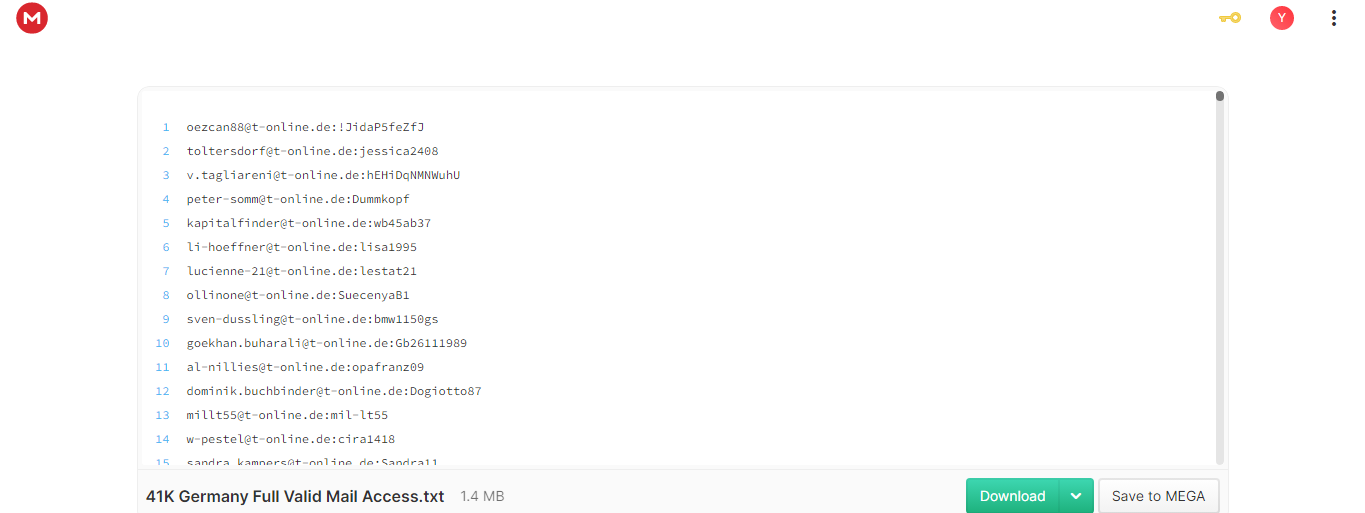Click the 1.4 MB file size label
Screen dimensions: 1365x513
pos(482,496)
